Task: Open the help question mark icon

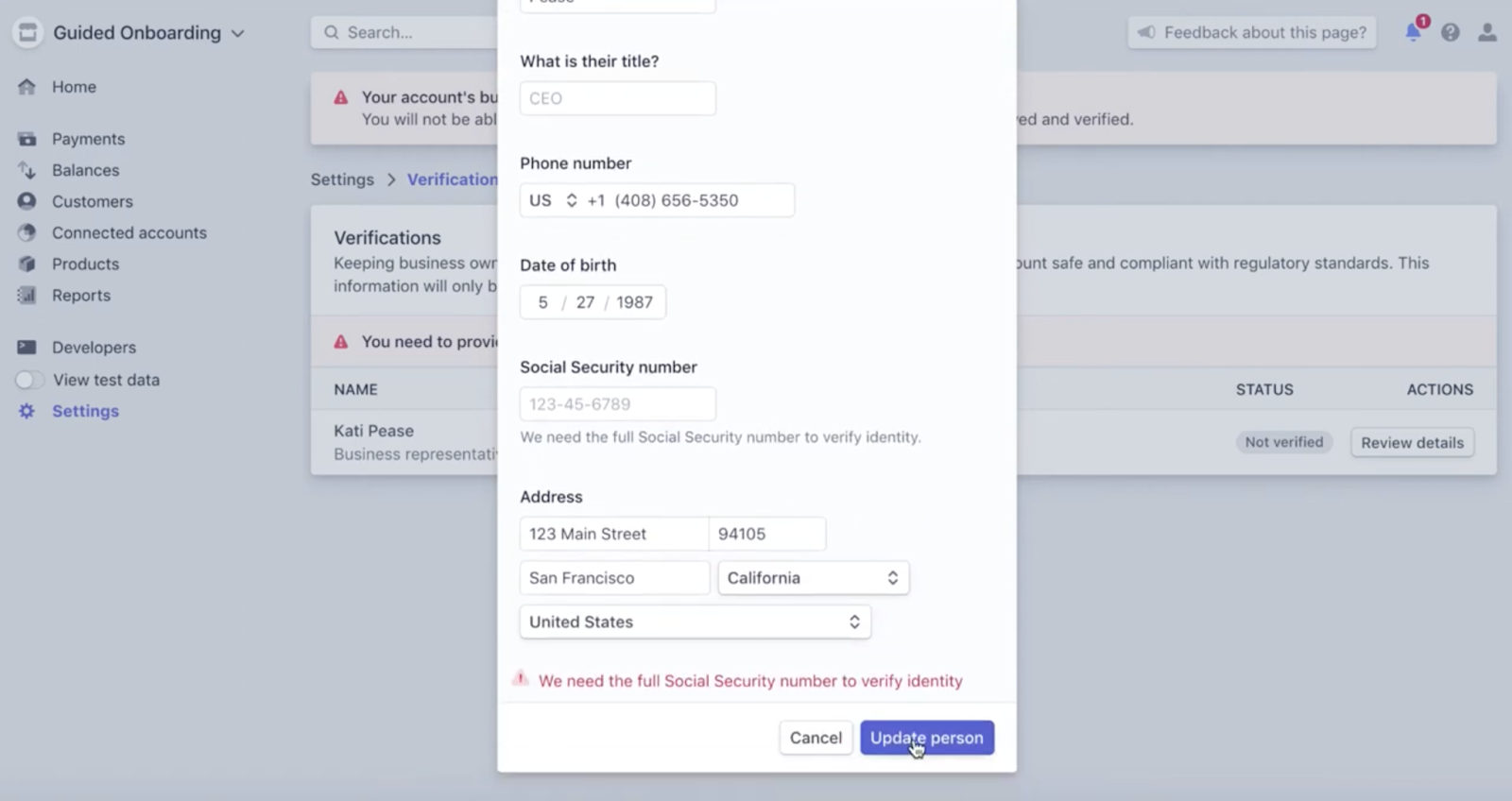Action: tap(1451, 32)
